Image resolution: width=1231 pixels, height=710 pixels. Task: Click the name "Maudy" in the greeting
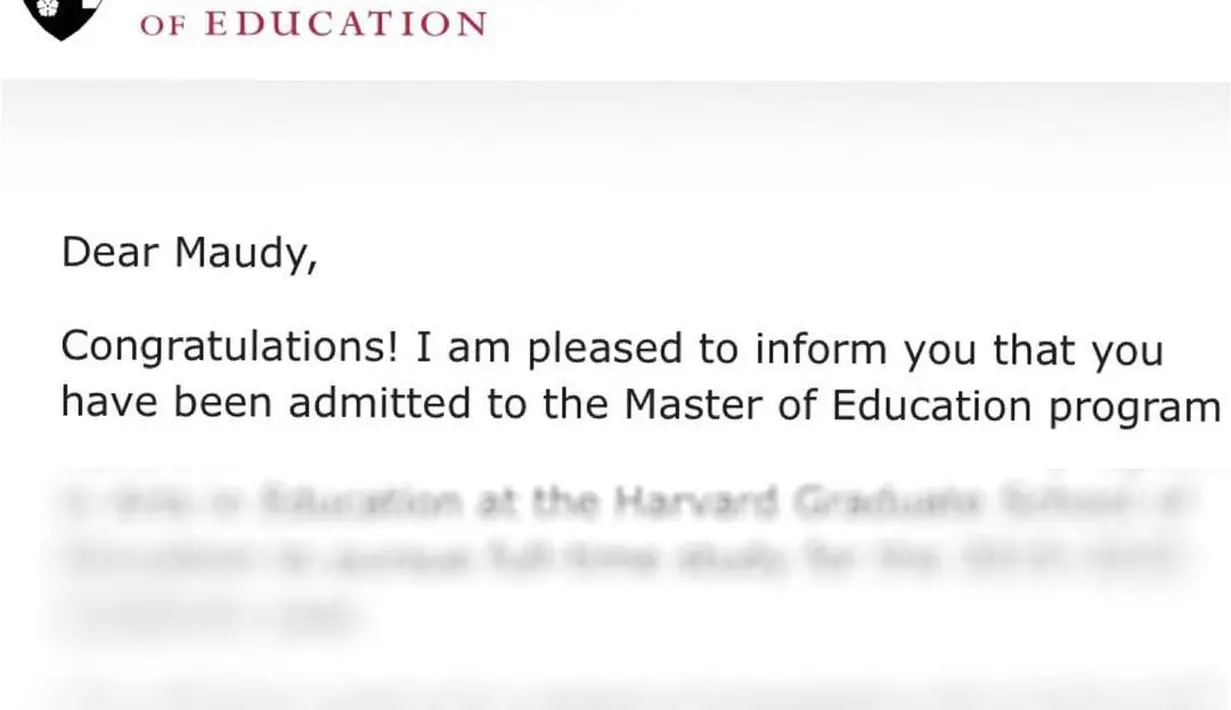245,253
